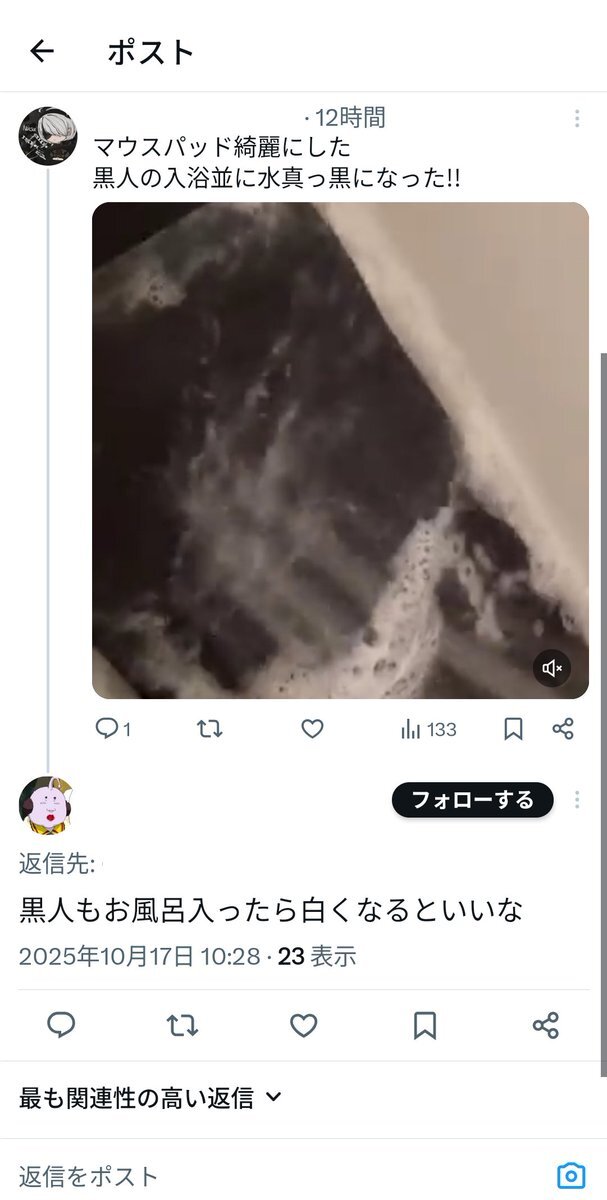This screenshot has width=607, height=1200.
Task: Unmute the video with the speaker icon
Action: click(552, 668)
